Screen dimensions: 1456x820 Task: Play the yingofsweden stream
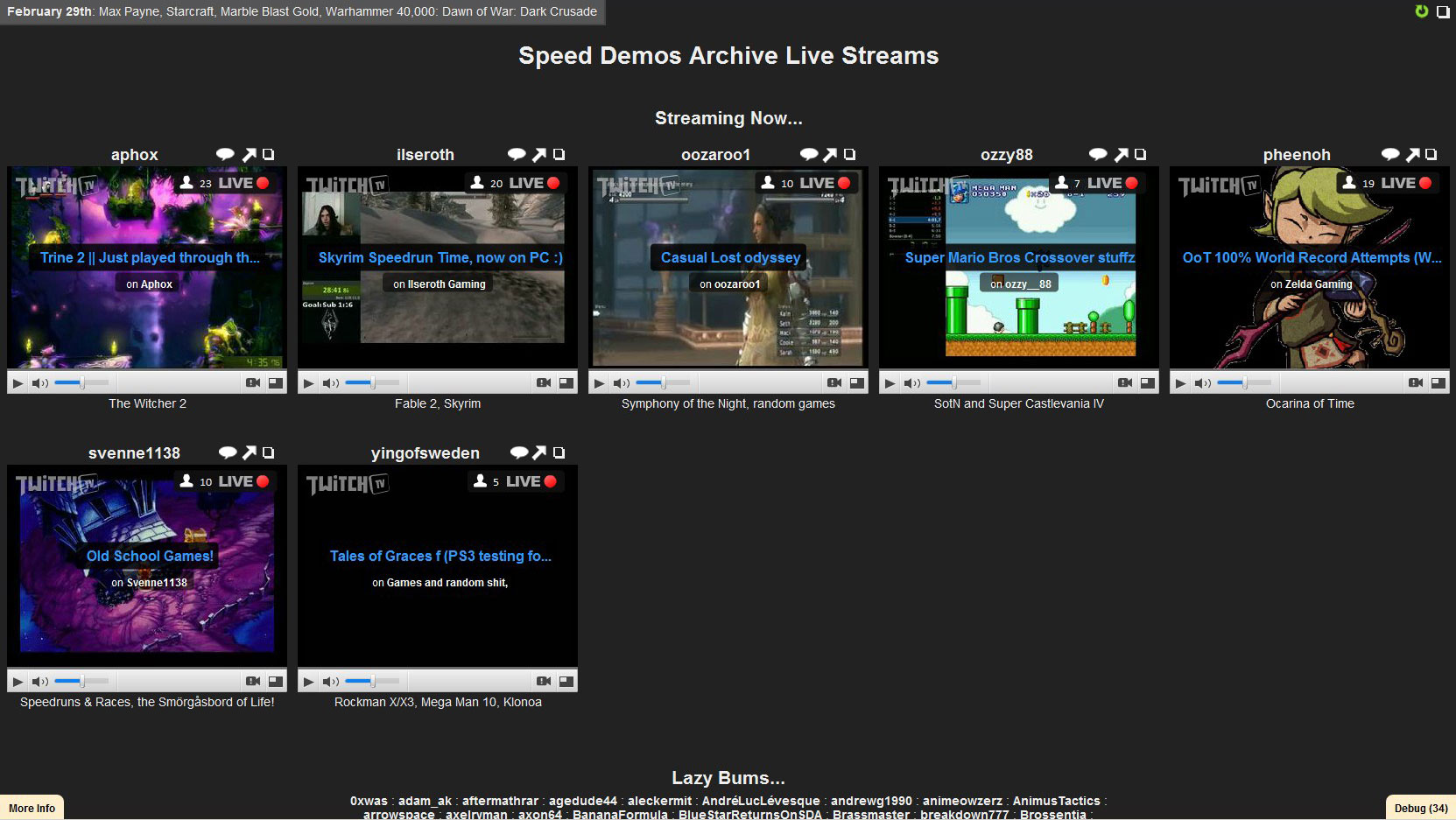pyautogui.click(x=308, y=682)
